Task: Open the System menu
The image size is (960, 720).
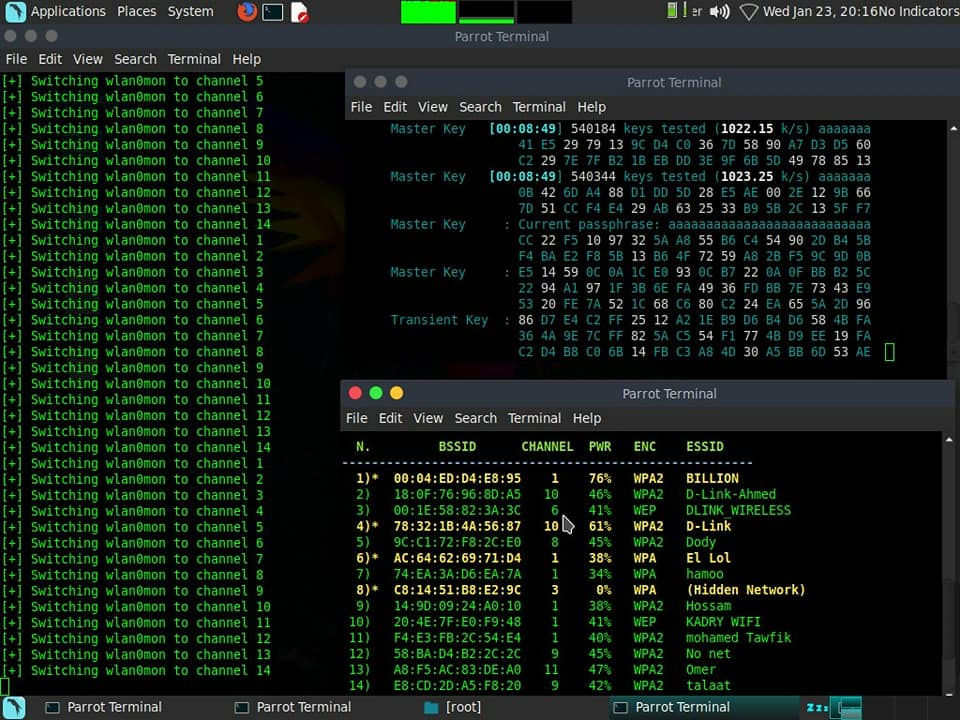Action: click(190, 12)
